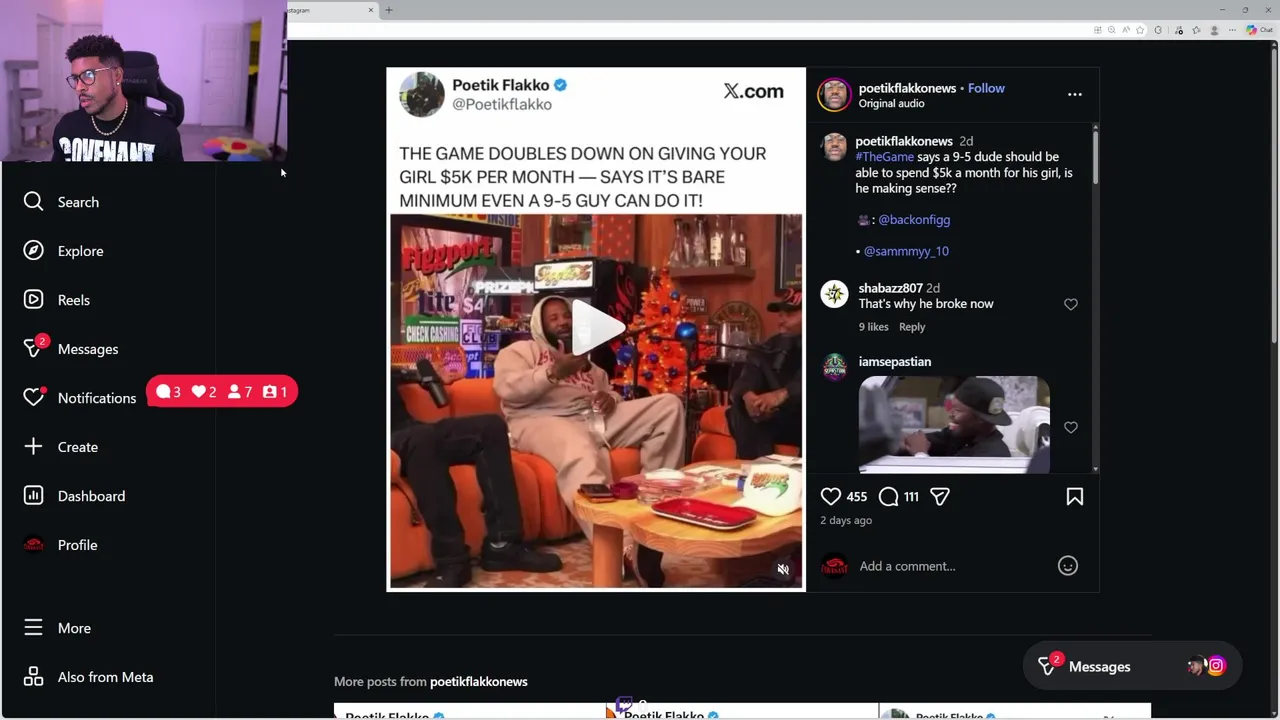Click the Poetik Flakko avatar in video post
The image size is (1280, 720).
[421, 95]
